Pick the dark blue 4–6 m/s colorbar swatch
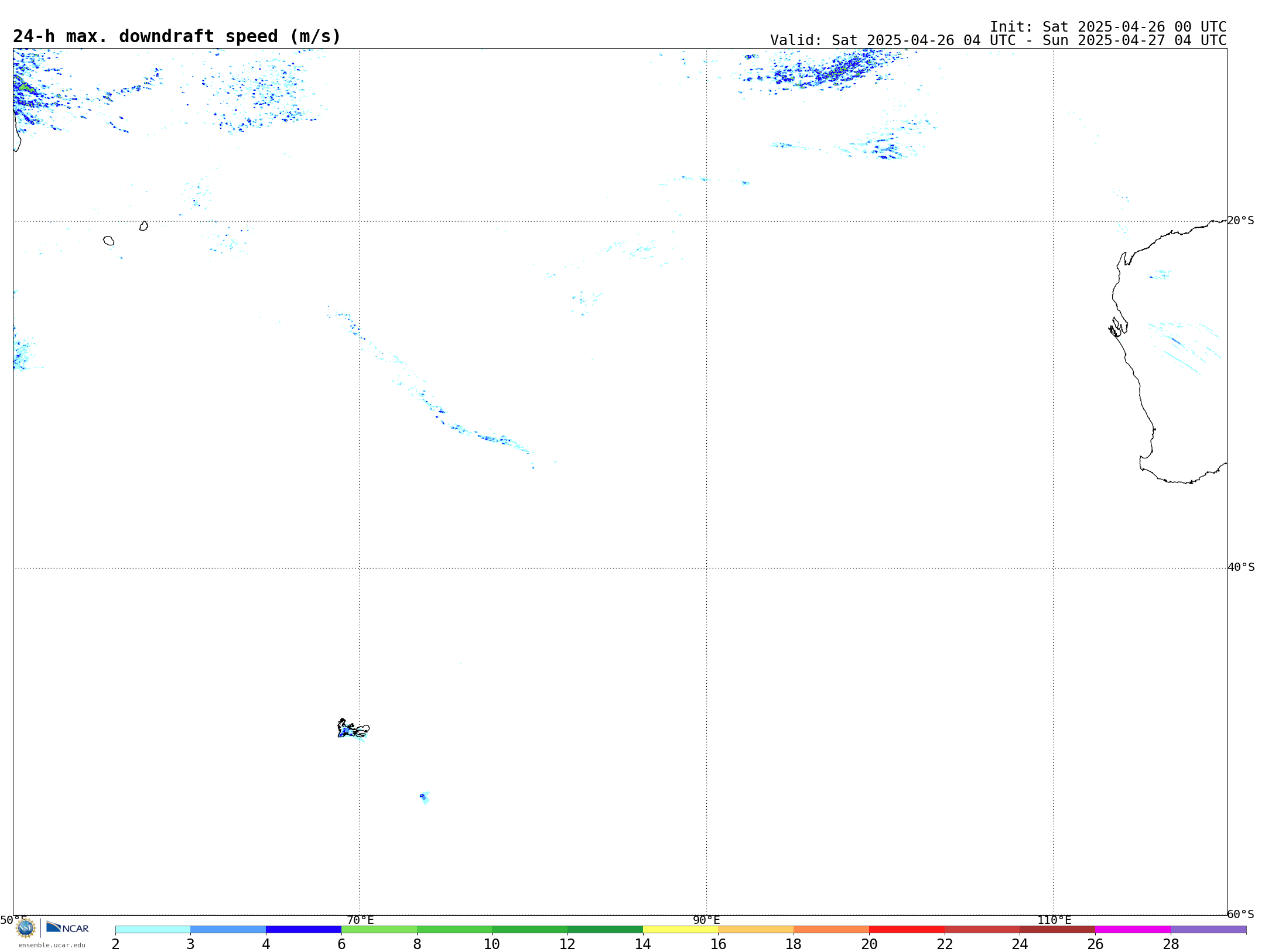Viewport: 1265px width, 952px height. pos(304,930)
